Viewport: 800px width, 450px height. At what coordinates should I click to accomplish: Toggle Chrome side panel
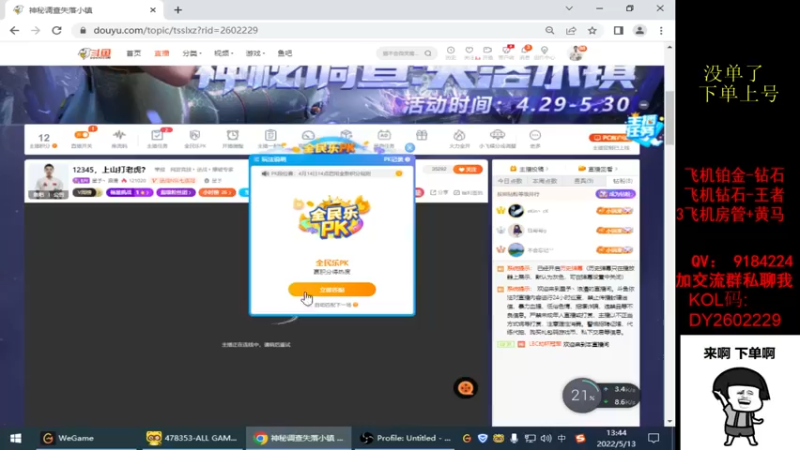tap(618, 31)
